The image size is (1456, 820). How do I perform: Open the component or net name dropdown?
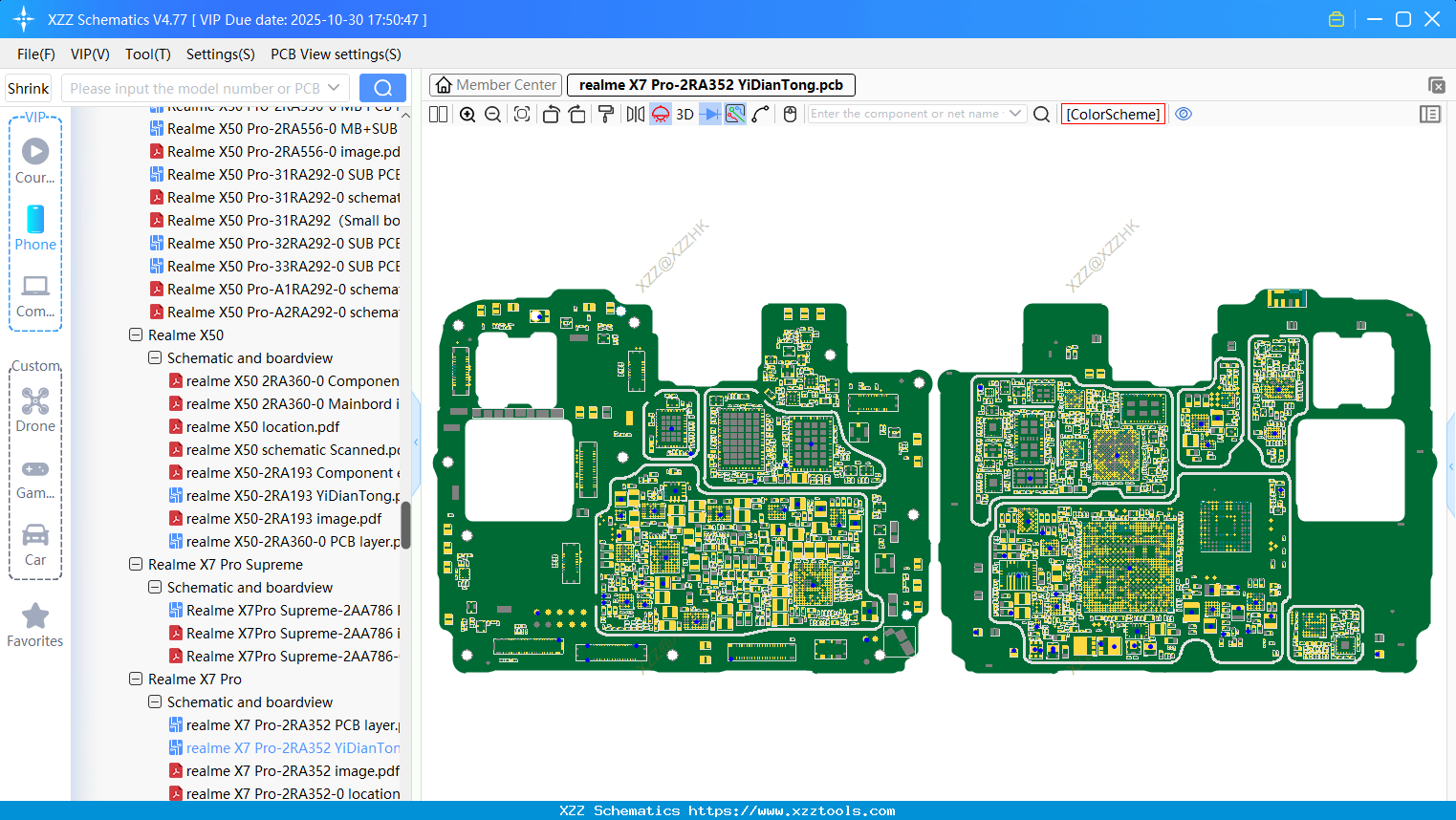(x=1015, y=114)
